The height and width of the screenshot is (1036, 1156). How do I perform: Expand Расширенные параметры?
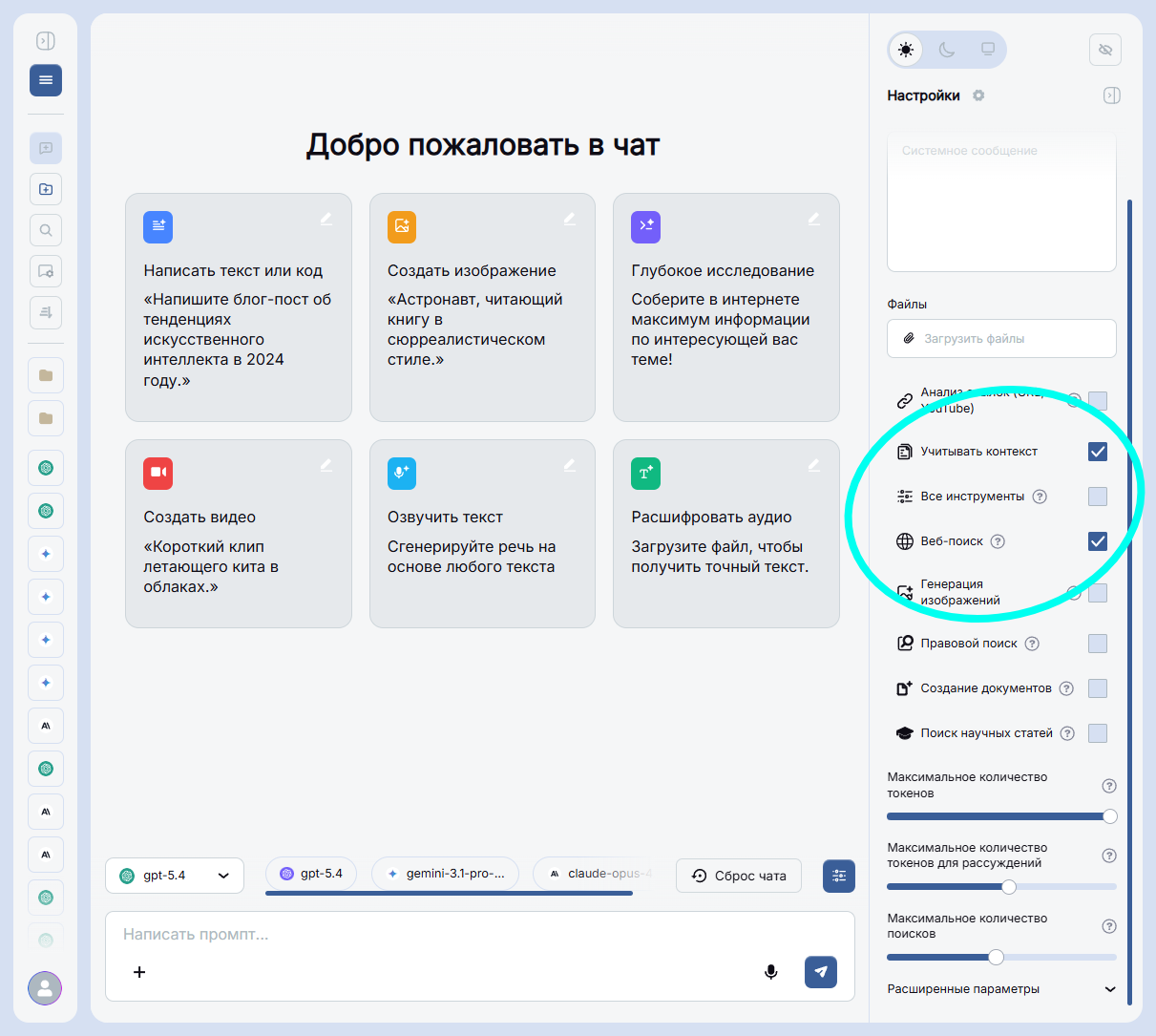pos(1001,989)
